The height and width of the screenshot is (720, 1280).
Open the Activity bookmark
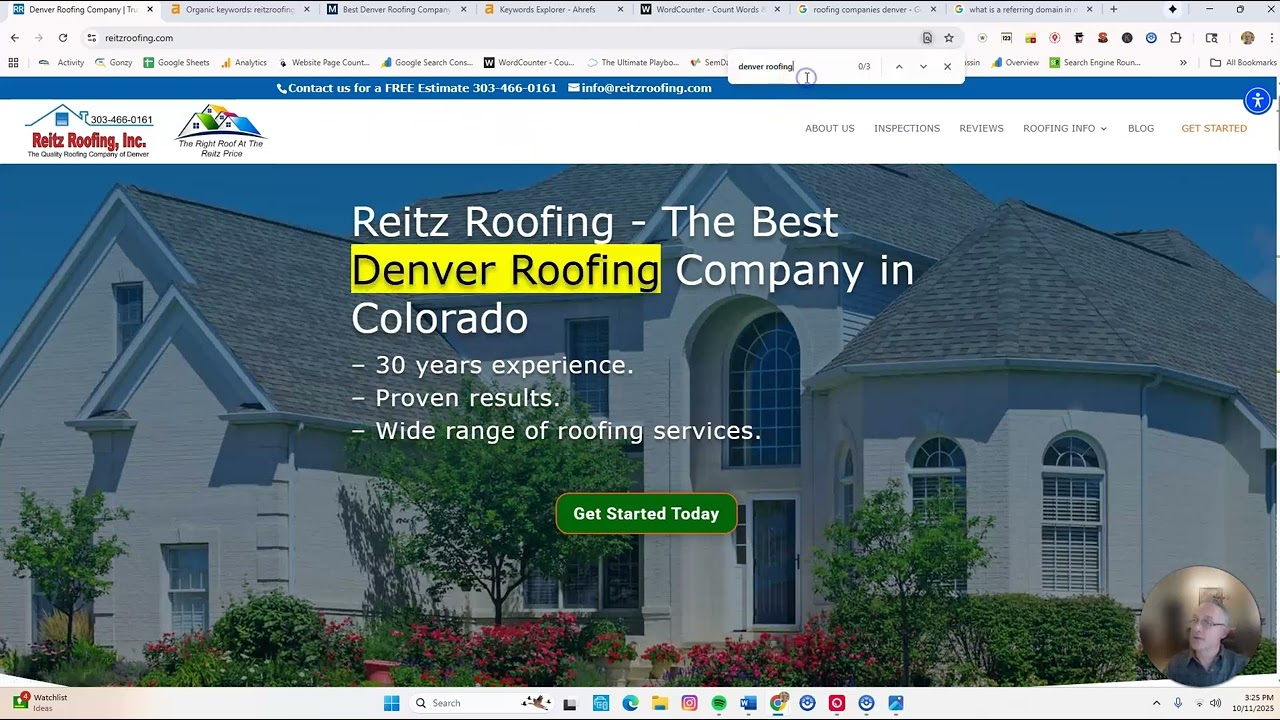(x=62, y=62)
